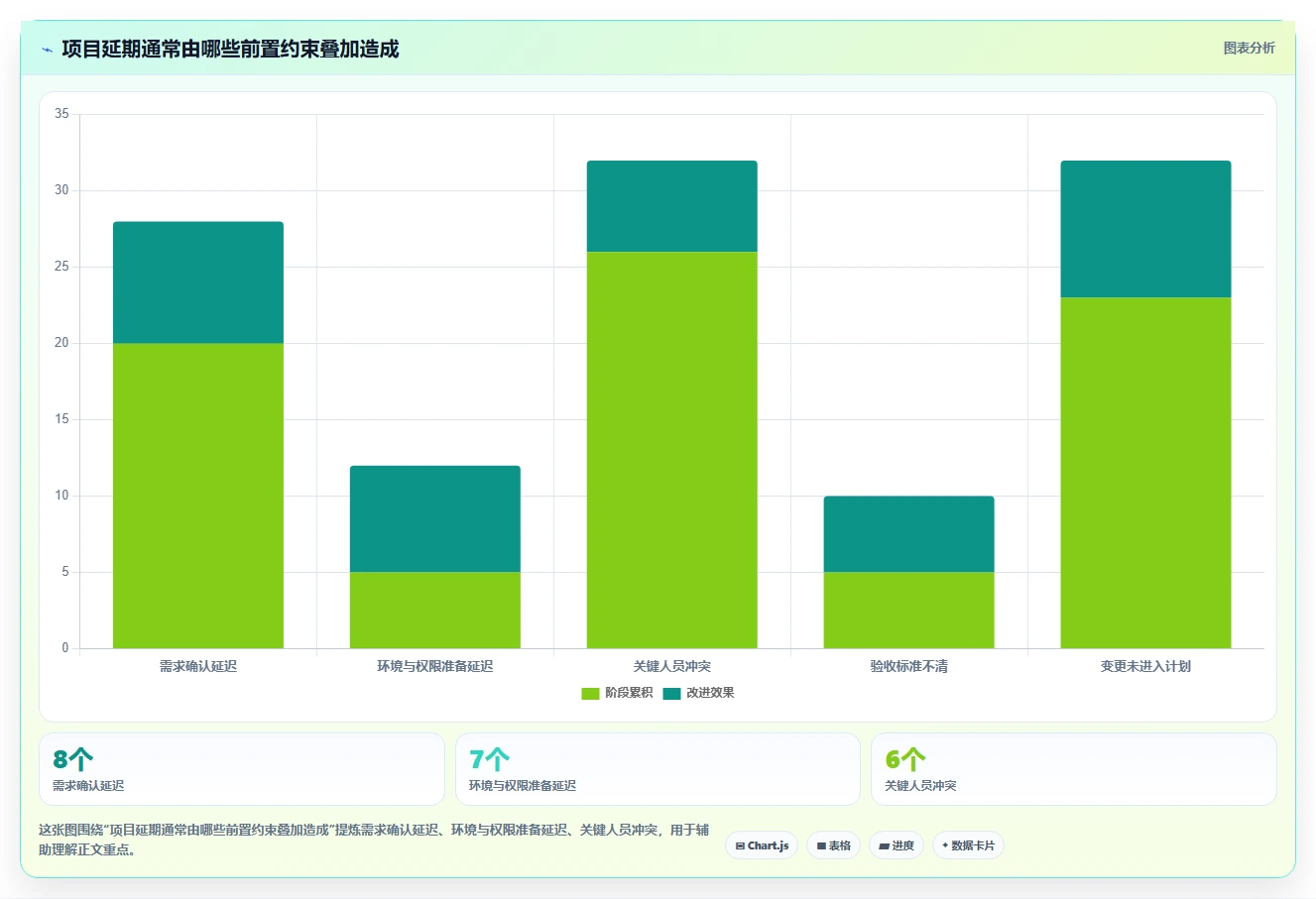Click the green bar segment for 变更未进入计划

(x=1146, y=473)
